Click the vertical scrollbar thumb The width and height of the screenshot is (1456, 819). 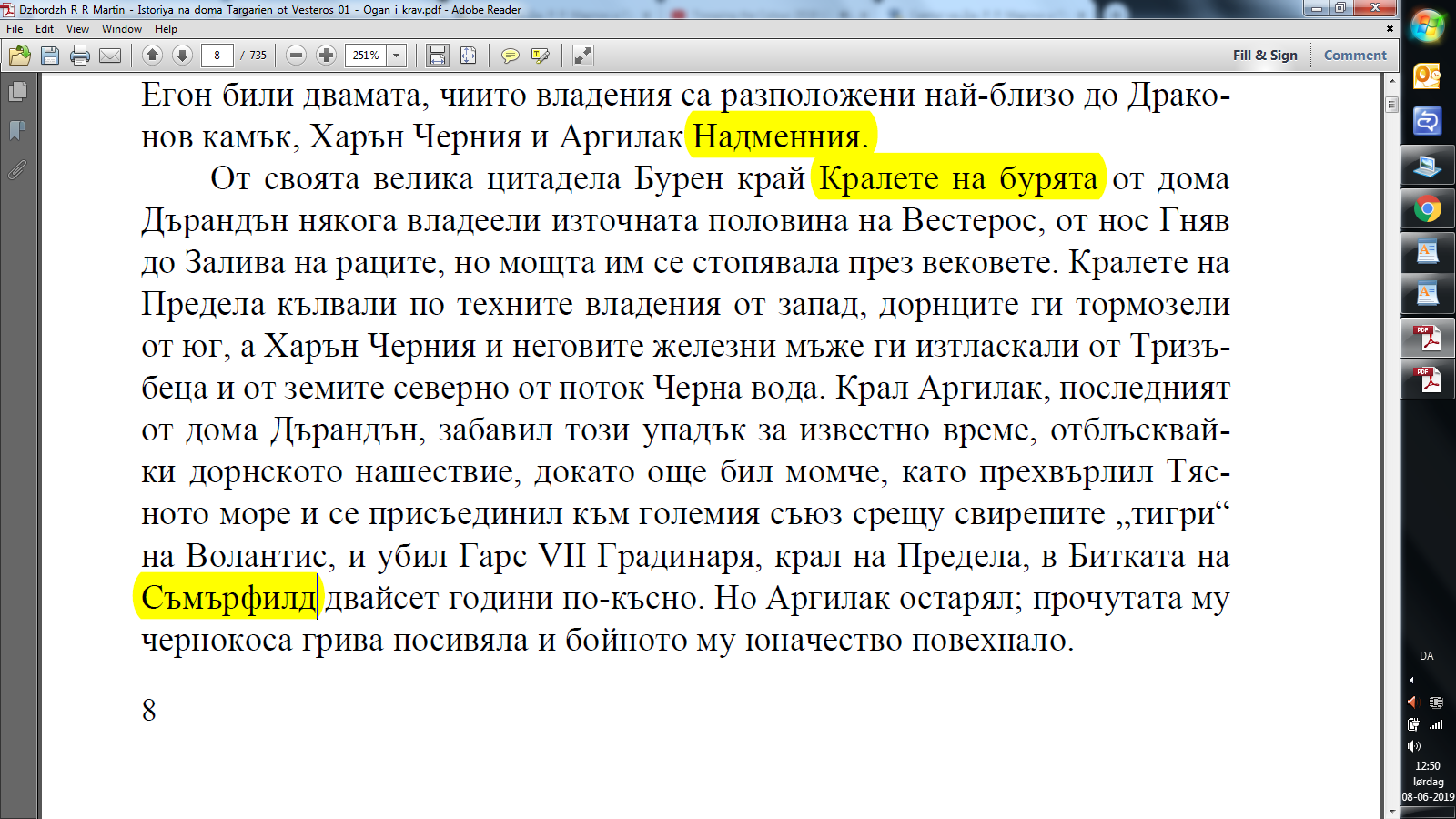[1391, 105]
